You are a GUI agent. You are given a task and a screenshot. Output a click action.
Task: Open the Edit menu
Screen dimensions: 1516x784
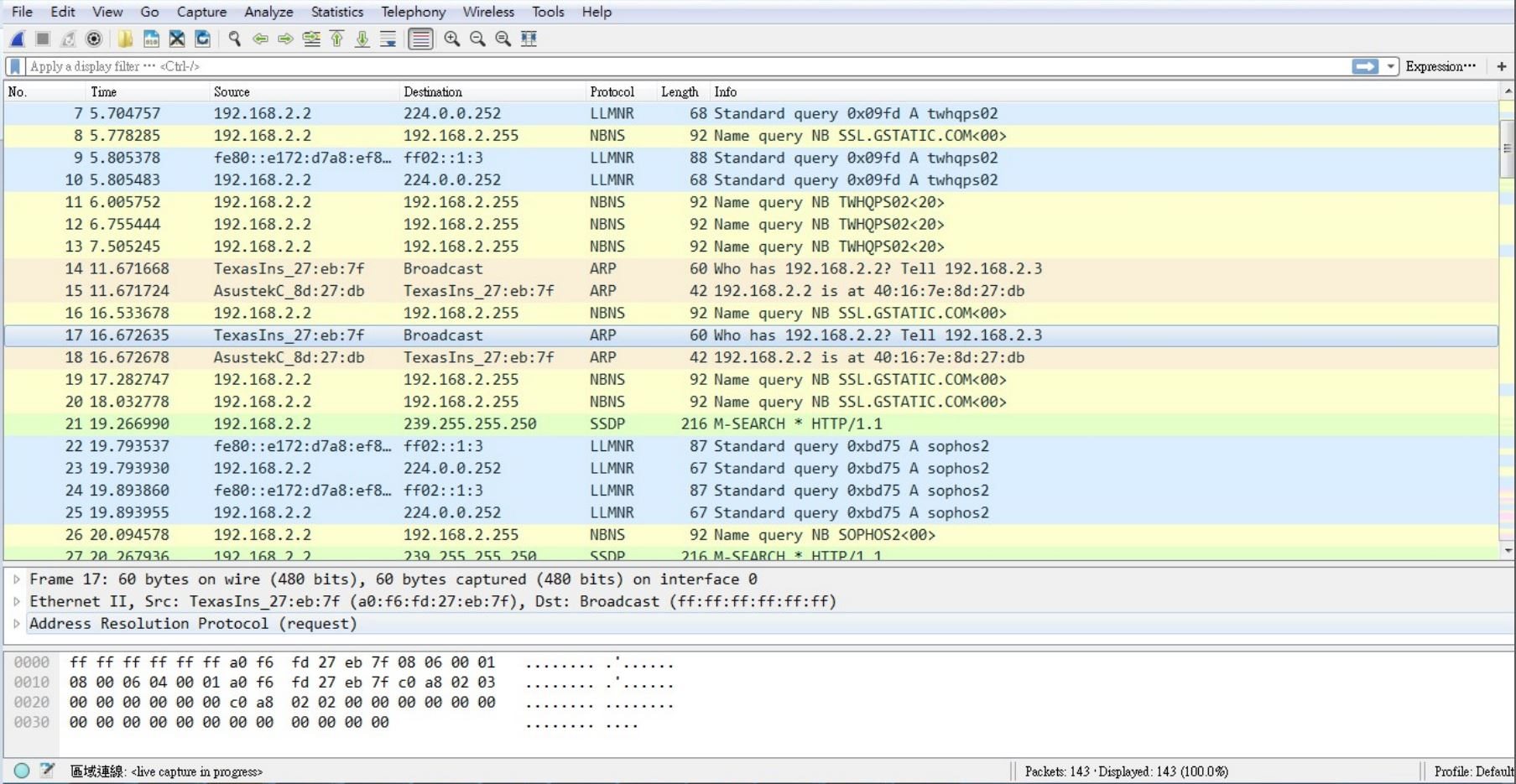(x=63, y=12)
